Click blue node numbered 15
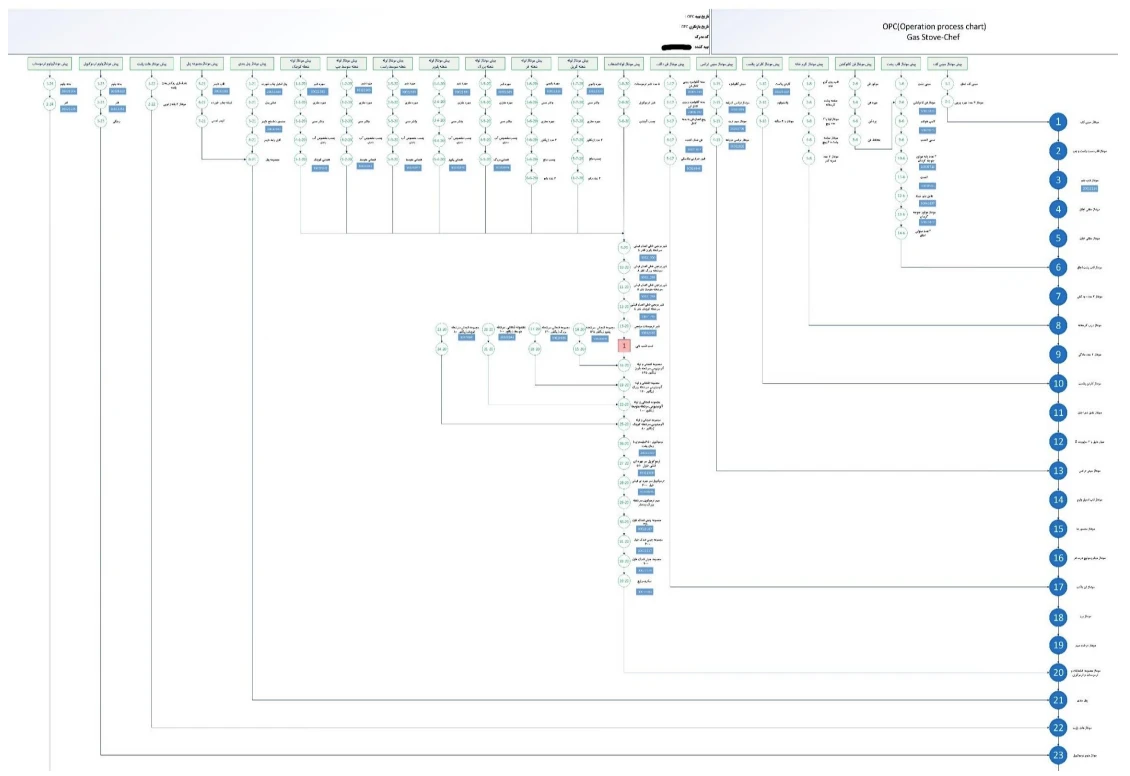The width and height of the screenshot is (1130, 776). [1058, 528]
